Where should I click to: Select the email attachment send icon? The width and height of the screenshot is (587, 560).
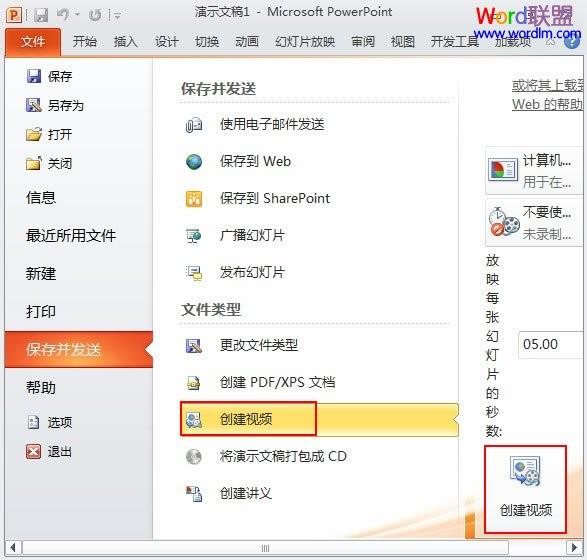(194, 125)
